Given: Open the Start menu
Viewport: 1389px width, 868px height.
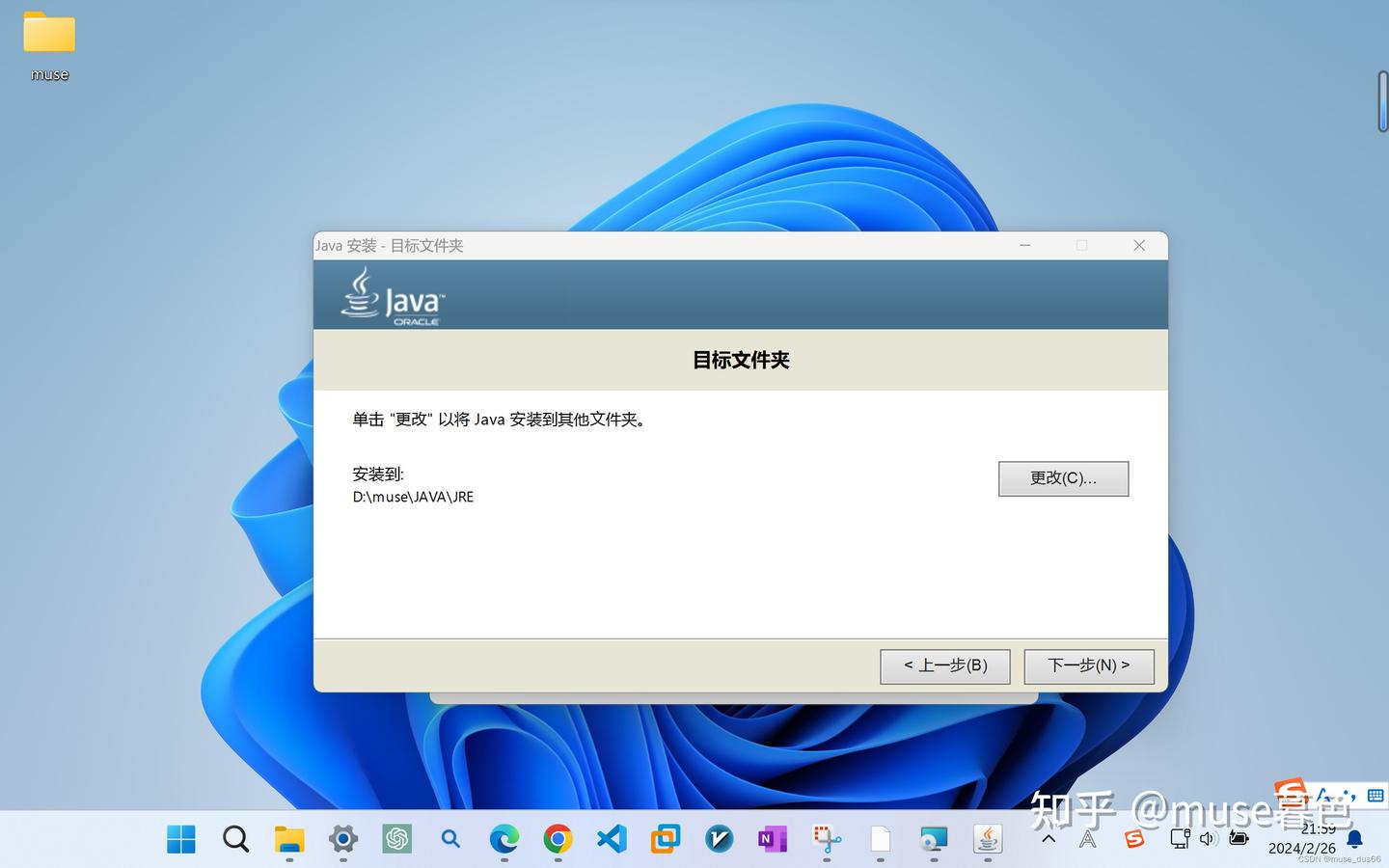Looking at the screenshot, I should click(181, 840).
